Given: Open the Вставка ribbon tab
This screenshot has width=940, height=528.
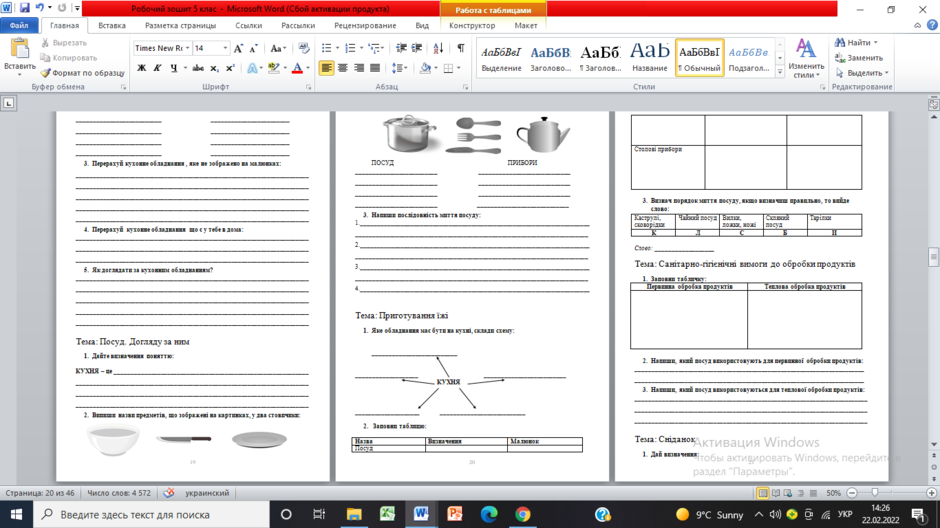Looking at the screenshot, I should [112, 26].
